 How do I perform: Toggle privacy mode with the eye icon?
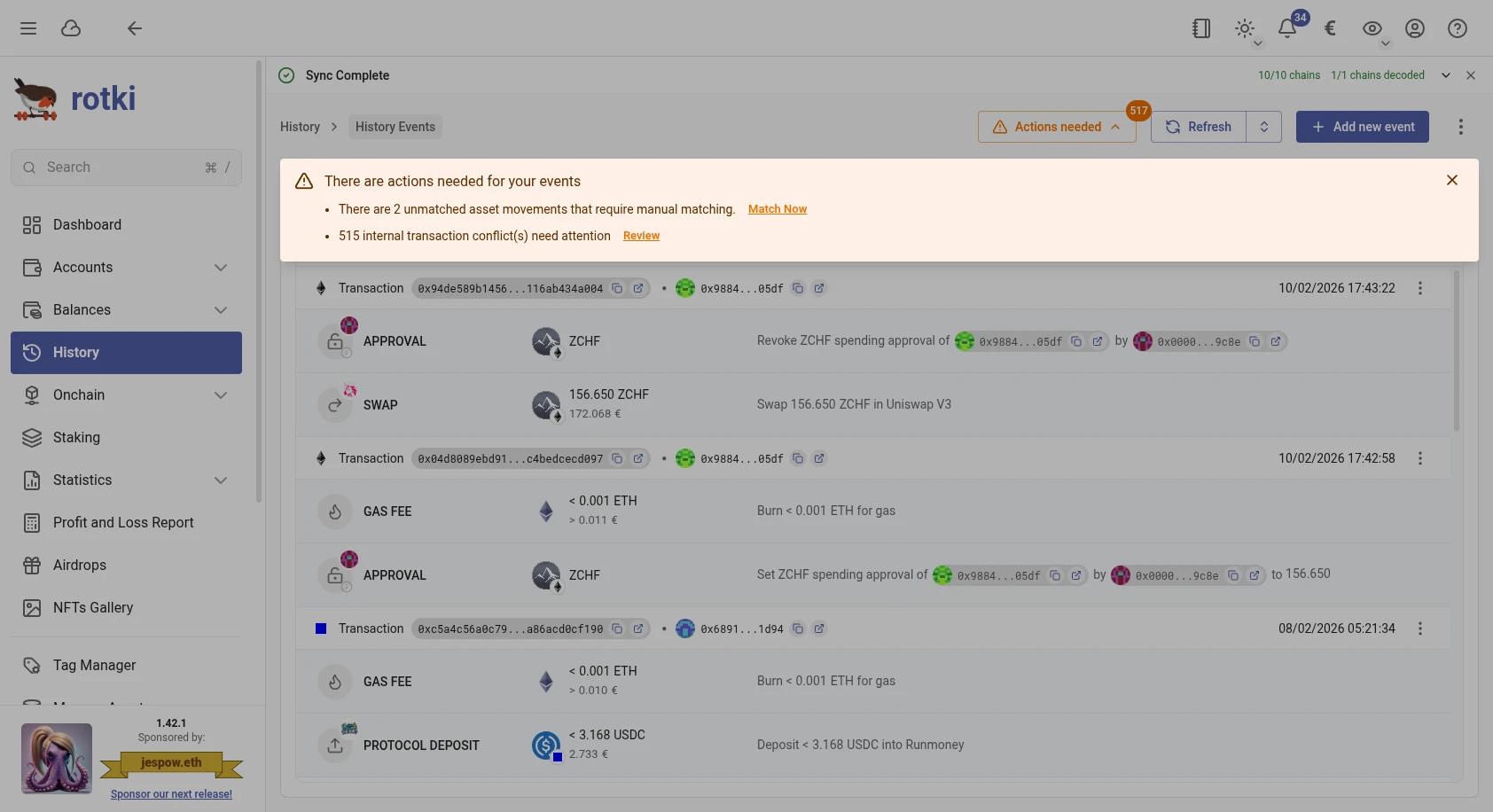1372,27
